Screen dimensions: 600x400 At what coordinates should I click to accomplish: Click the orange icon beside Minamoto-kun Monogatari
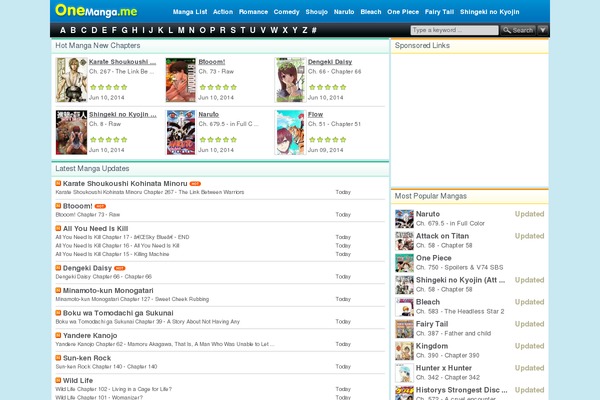[58, 291]
